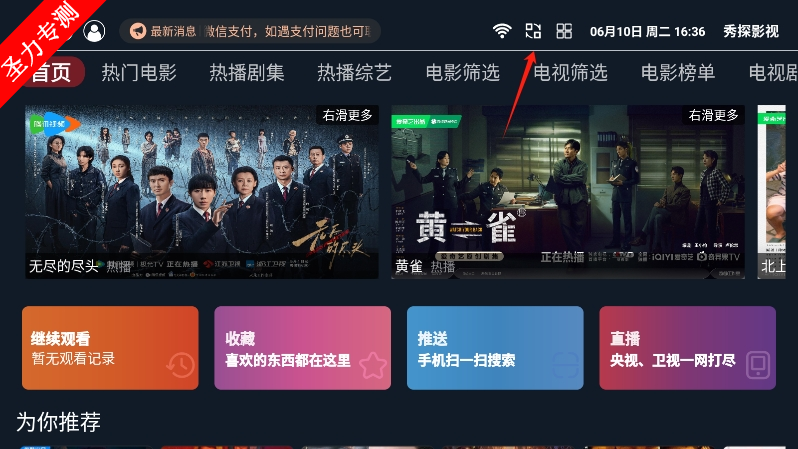The width and height of the screenshot is (798, 449).
Task: Click the megaphone announcement icon
Action: coord(137,31)
